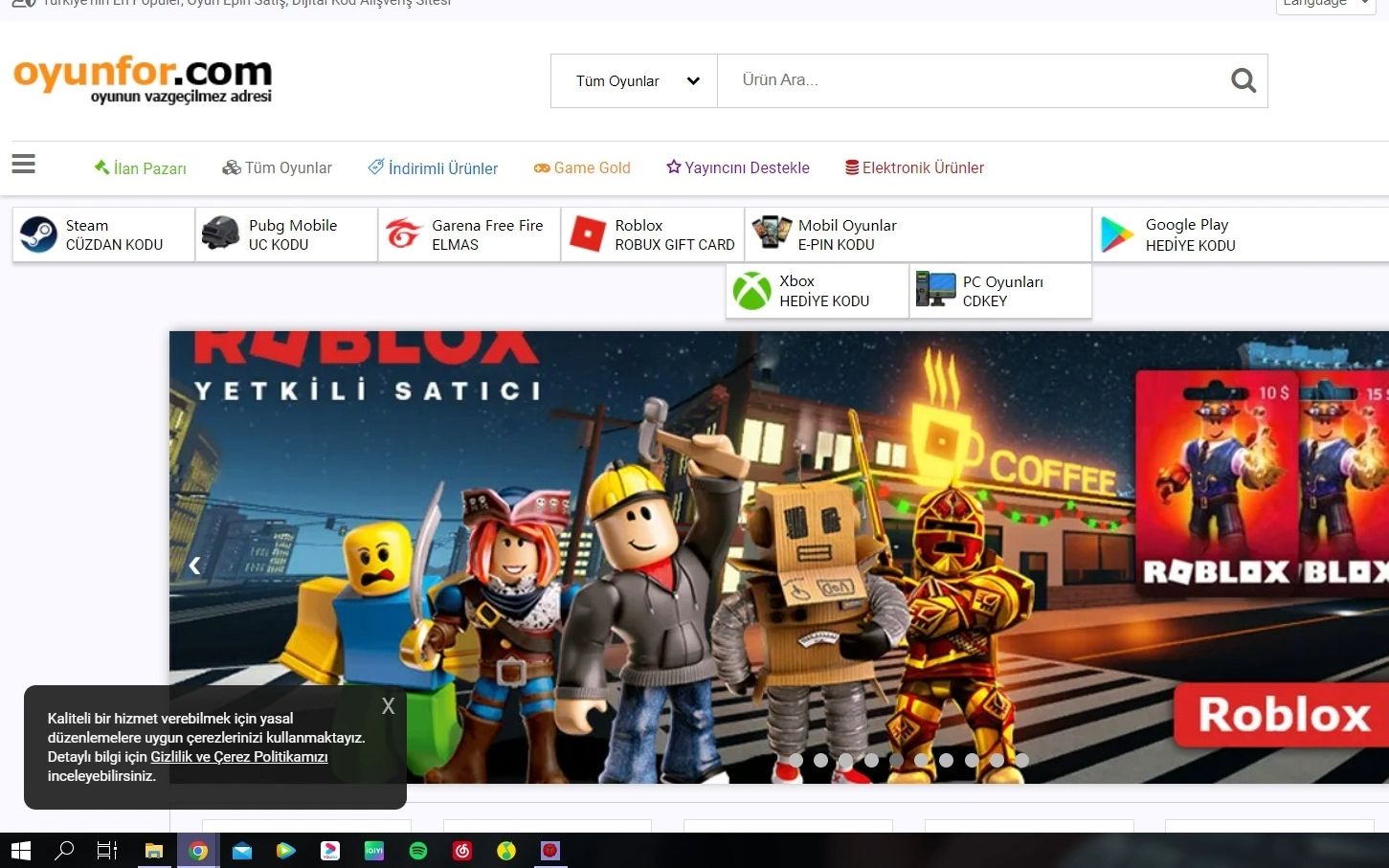
Task: Open İlan Pazarı menu item
Action: [140, 167]
